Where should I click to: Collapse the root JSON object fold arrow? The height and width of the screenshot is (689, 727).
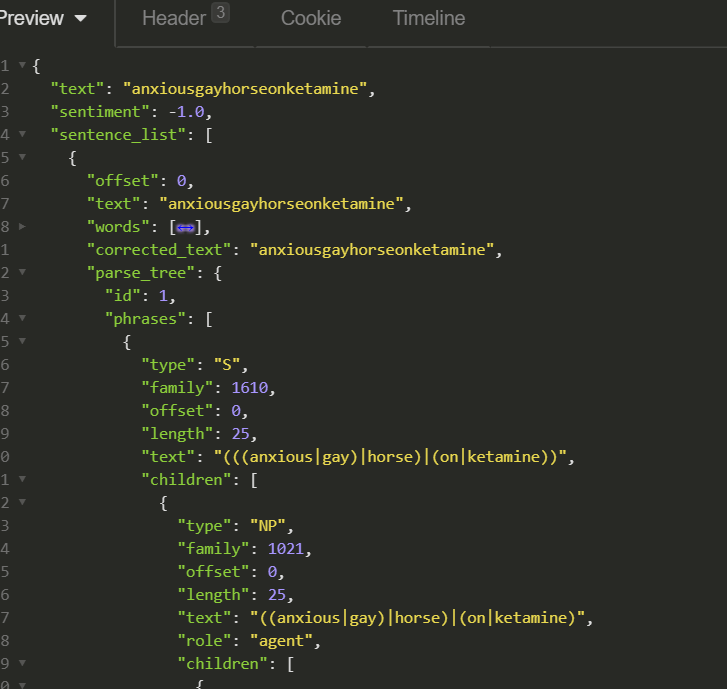22,66
